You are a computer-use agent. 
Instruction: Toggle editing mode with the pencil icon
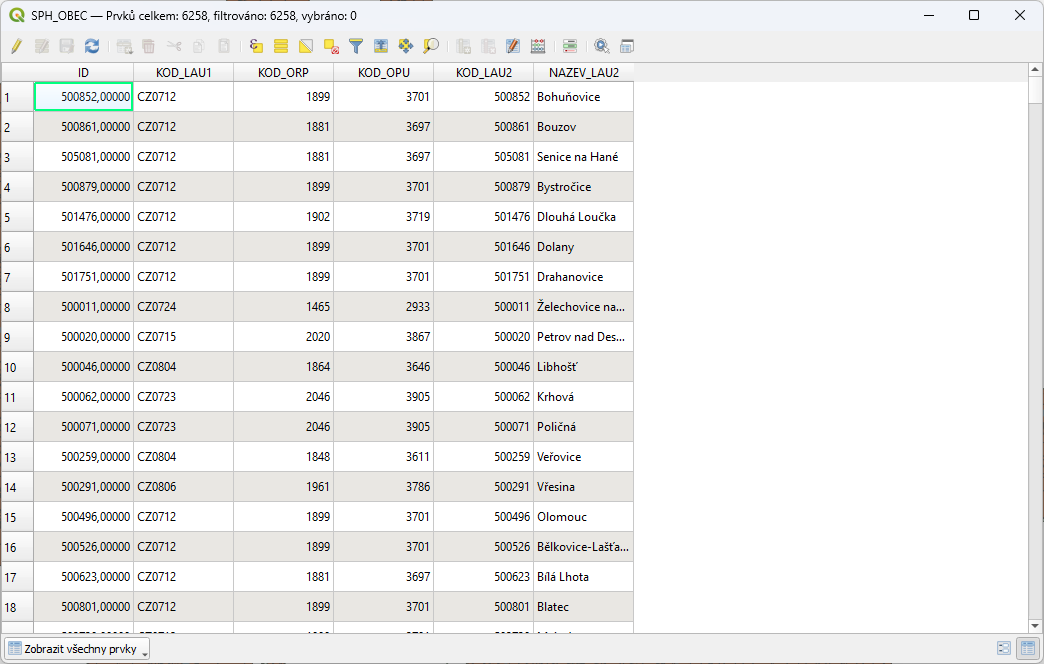tap(17, 46)
